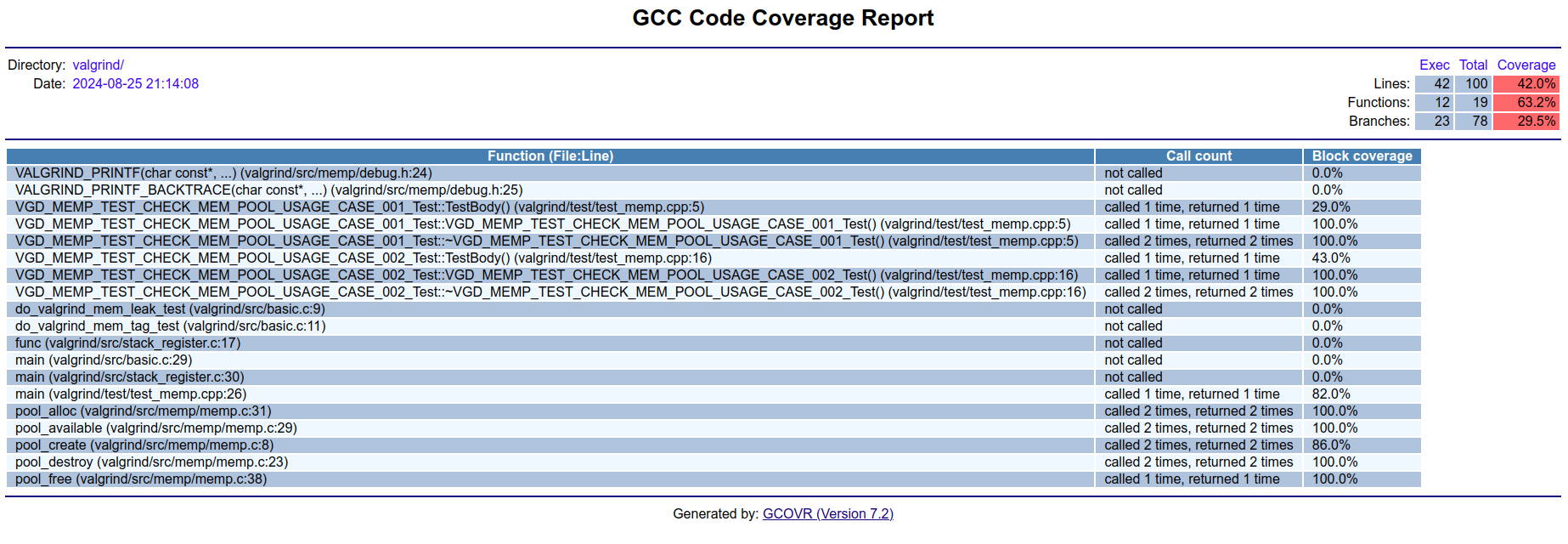
Task: Click the pool_alloc function row
Action: coord(143,411)
